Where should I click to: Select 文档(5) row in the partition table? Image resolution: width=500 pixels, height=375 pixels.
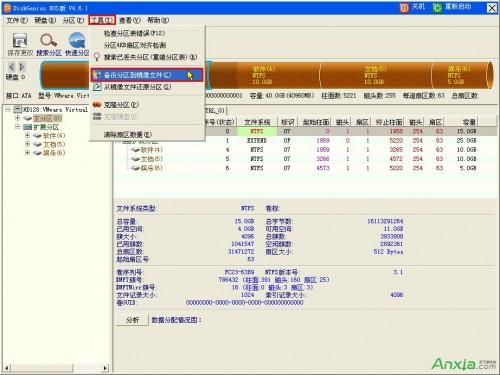tap(305, 159)
